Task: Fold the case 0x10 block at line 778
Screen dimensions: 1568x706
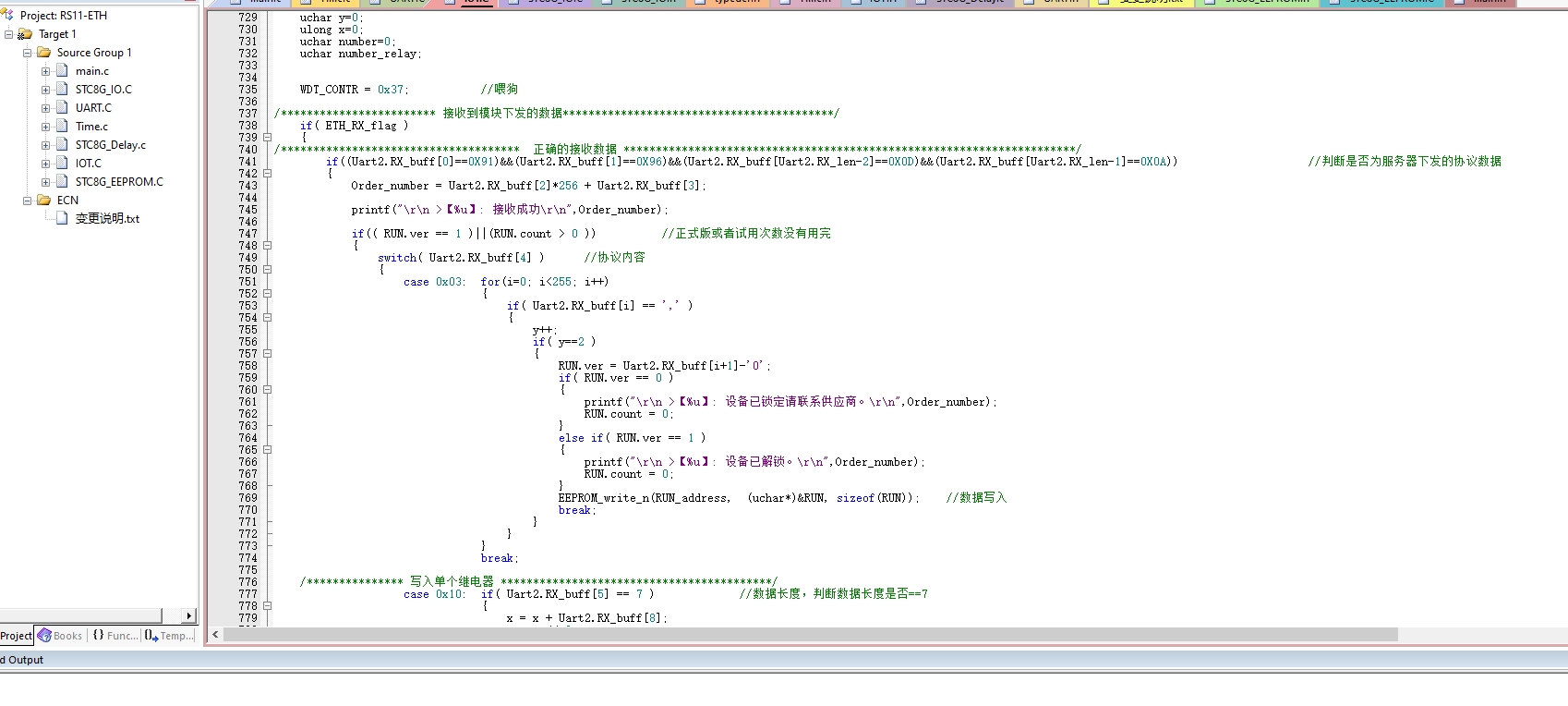Action: pos(267,605)
